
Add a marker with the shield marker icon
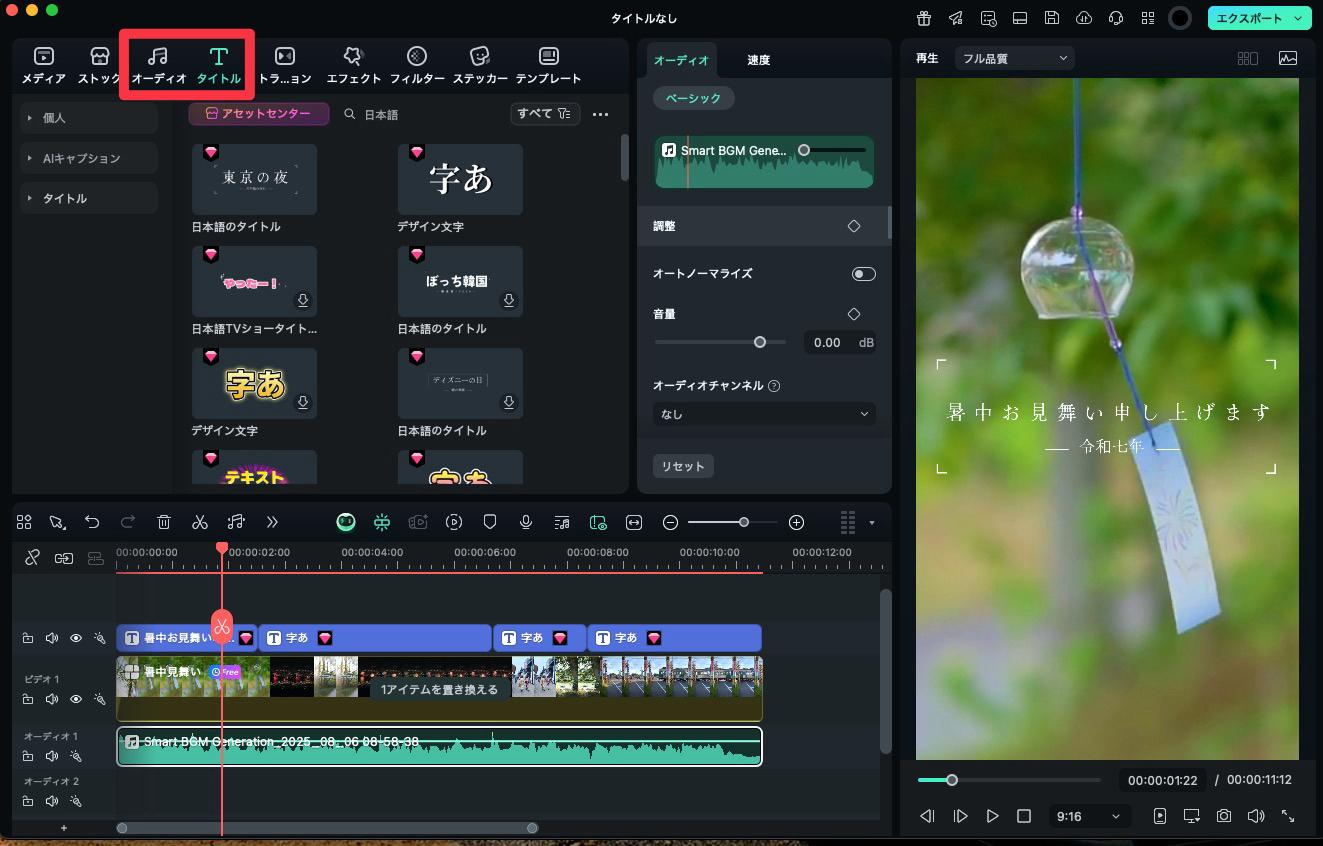[x=490, y=522]
